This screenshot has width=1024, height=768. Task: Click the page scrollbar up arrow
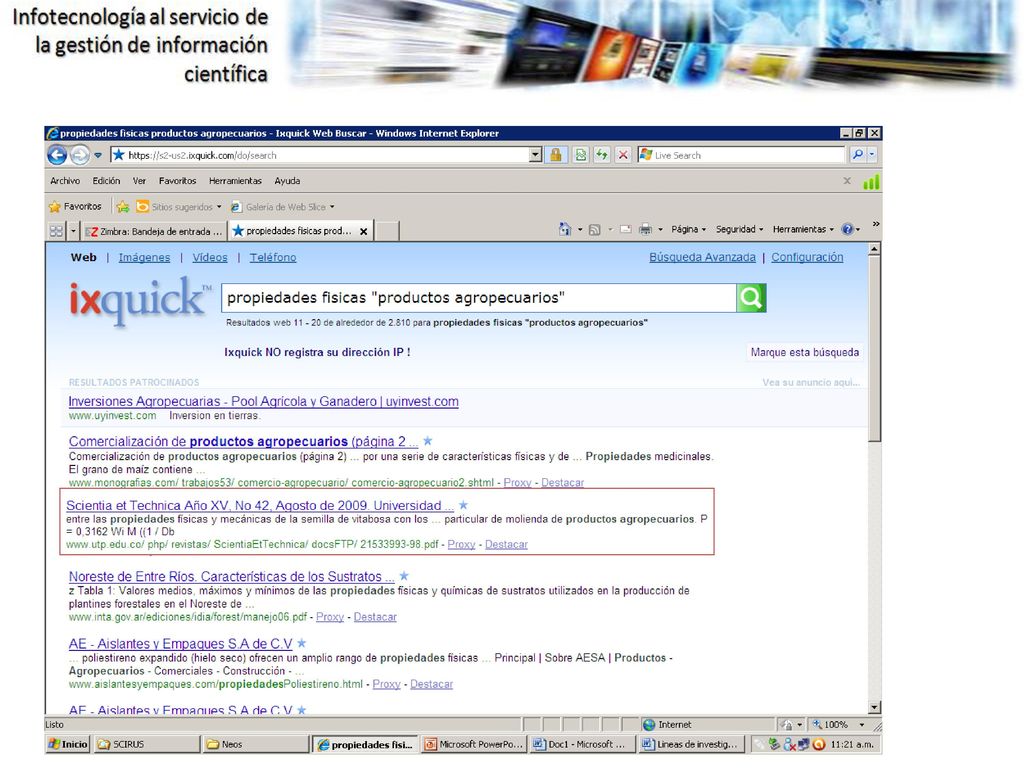pyautogui.click(x=874, y=249)
